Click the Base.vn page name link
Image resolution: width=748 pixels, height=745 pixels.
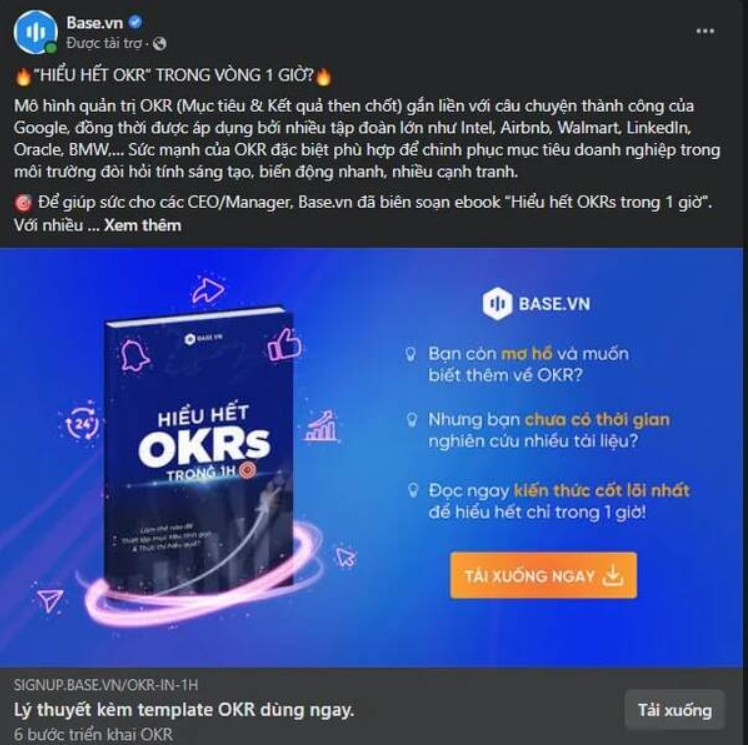[x=94, y=22]
